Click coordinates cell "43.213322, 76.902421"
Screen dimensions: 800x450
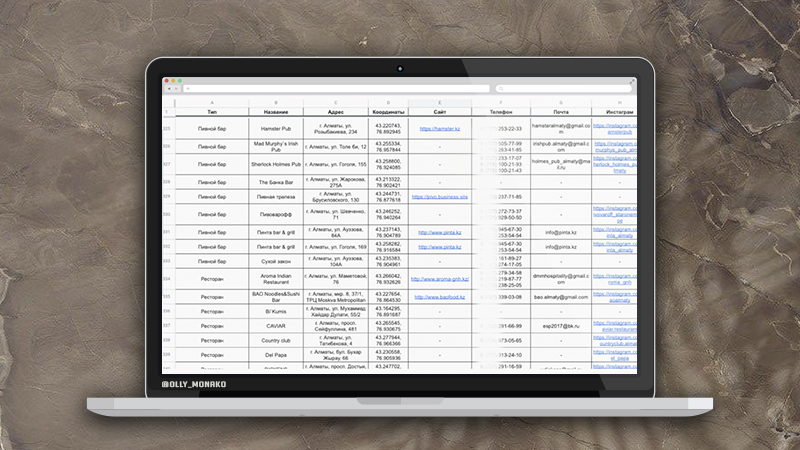pyautogui.click(x=388, y=182)
